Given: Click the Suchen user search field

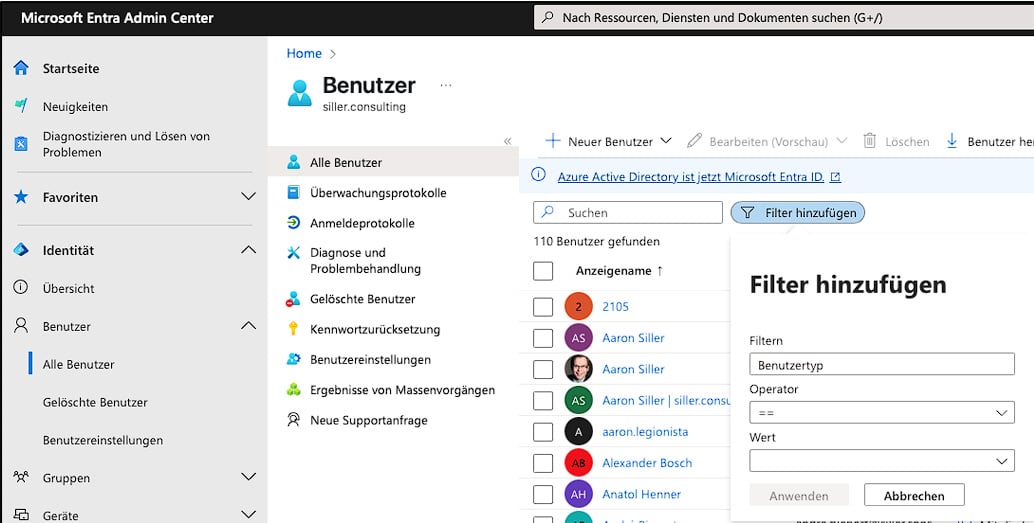Looking at the screenshot, I should (628, 212).
